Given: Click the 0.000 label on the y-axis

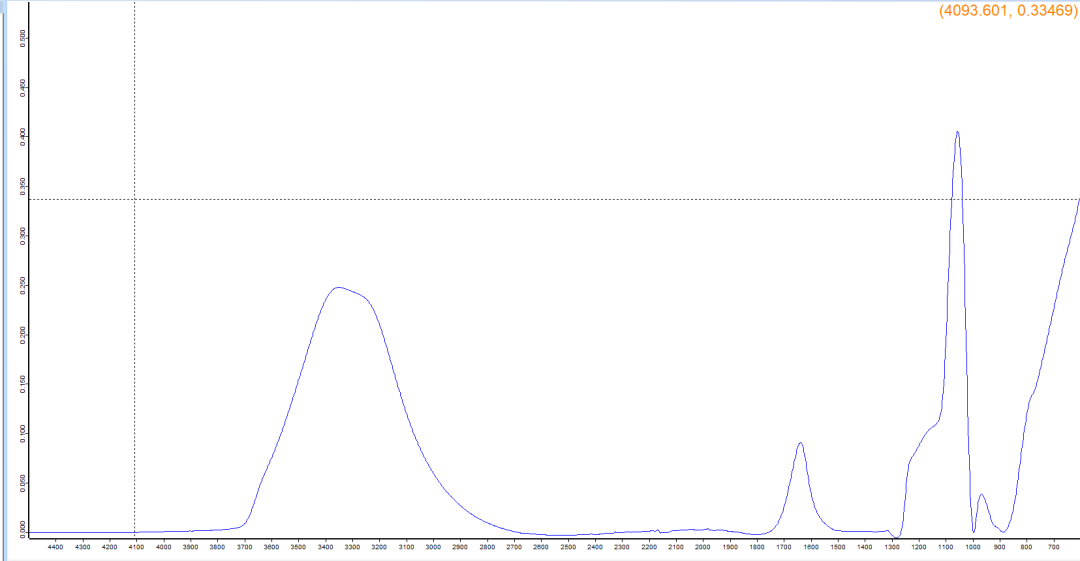Looking at the screenshot, I should click(x=24, y=527).
